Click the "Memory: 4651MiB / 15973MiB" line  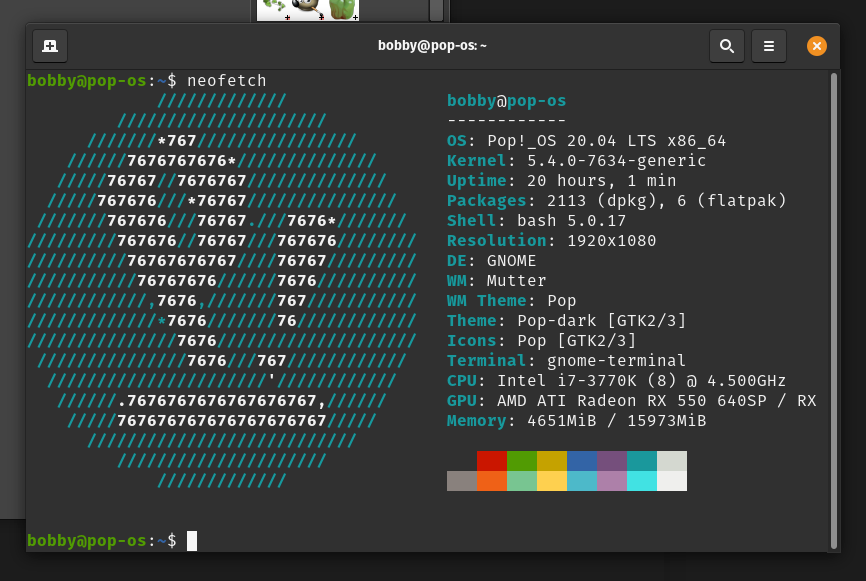pyautogui.click(x=576, y=421)
